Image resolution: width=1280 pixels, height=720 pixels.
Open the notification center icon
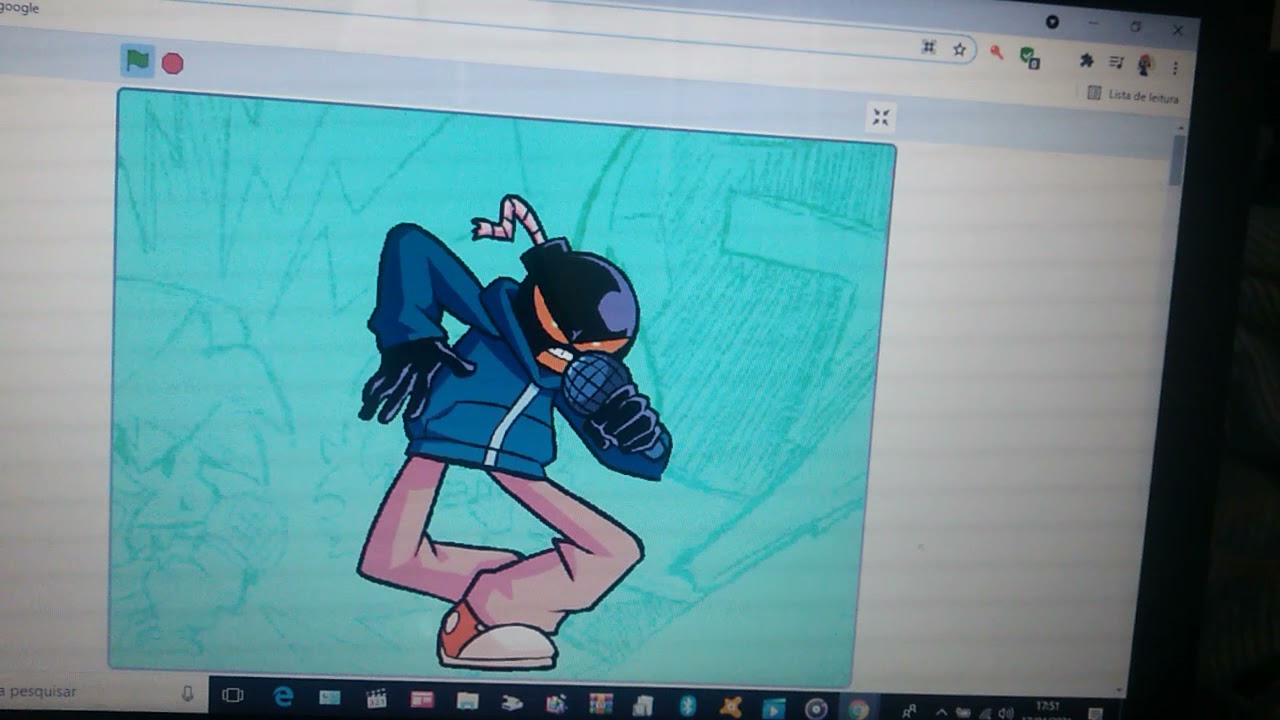click(x=1095, y=713)
